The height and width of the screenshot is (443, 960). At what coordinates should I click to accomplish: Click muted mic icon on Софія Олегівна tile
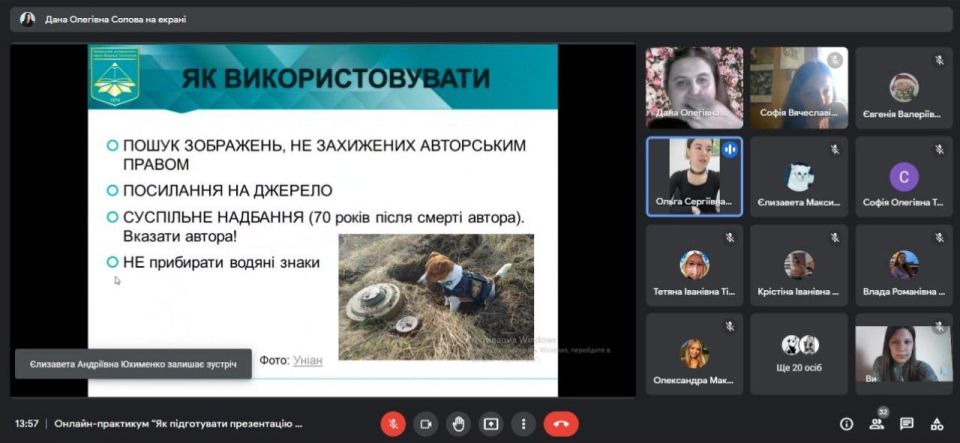[x=939, y=149]
